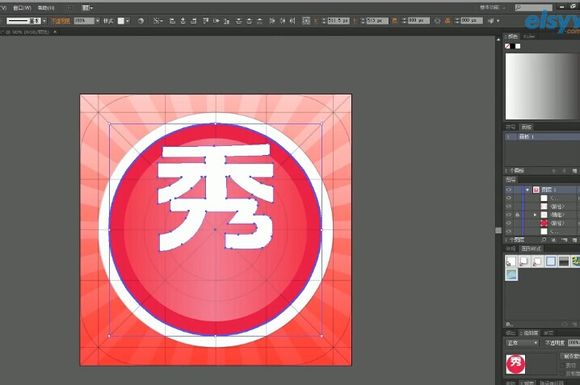Screen dimensions: 580x385
Task: Switch to the 图形样式 Graphic Styles tab
Action: pyautogui.click(x=531, y=249)
